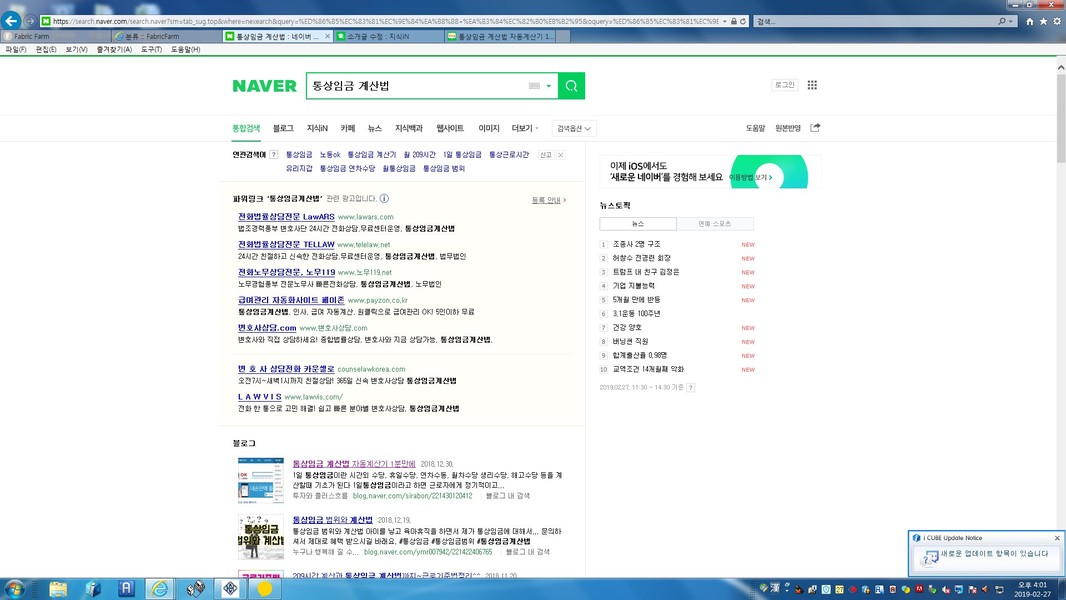The width and height of the screenshot is (1066, 600).
Task: Open the thumbnail for 통상임금 범위와 계산법 blog
Action: pyautogui.click(x=260, y=537)
